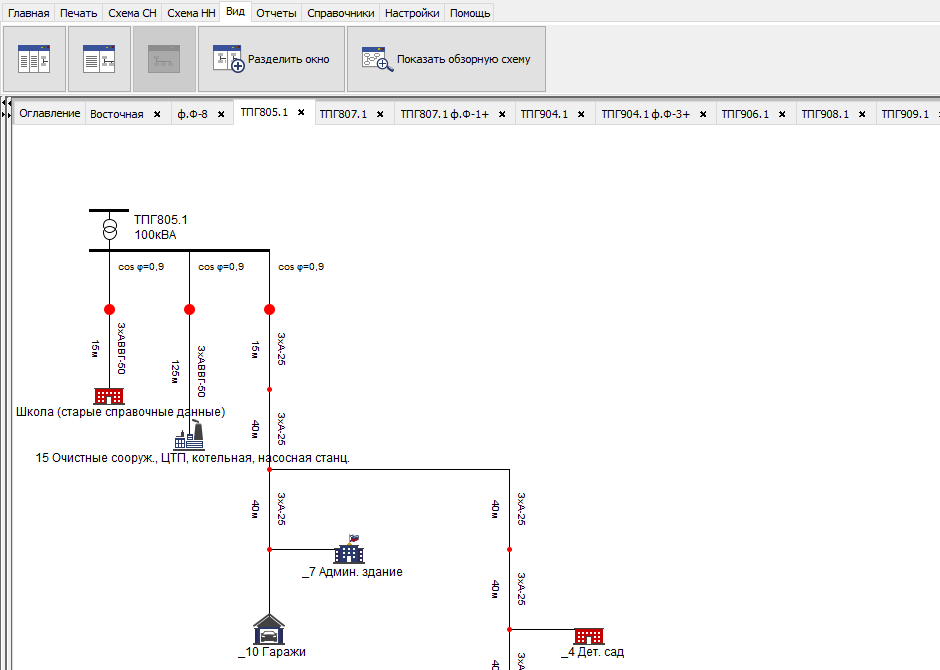The height and width of the screenshot is (670, 940).
Task: Click the Школа (старые справочные данные) label
Action: coord(120,412)
